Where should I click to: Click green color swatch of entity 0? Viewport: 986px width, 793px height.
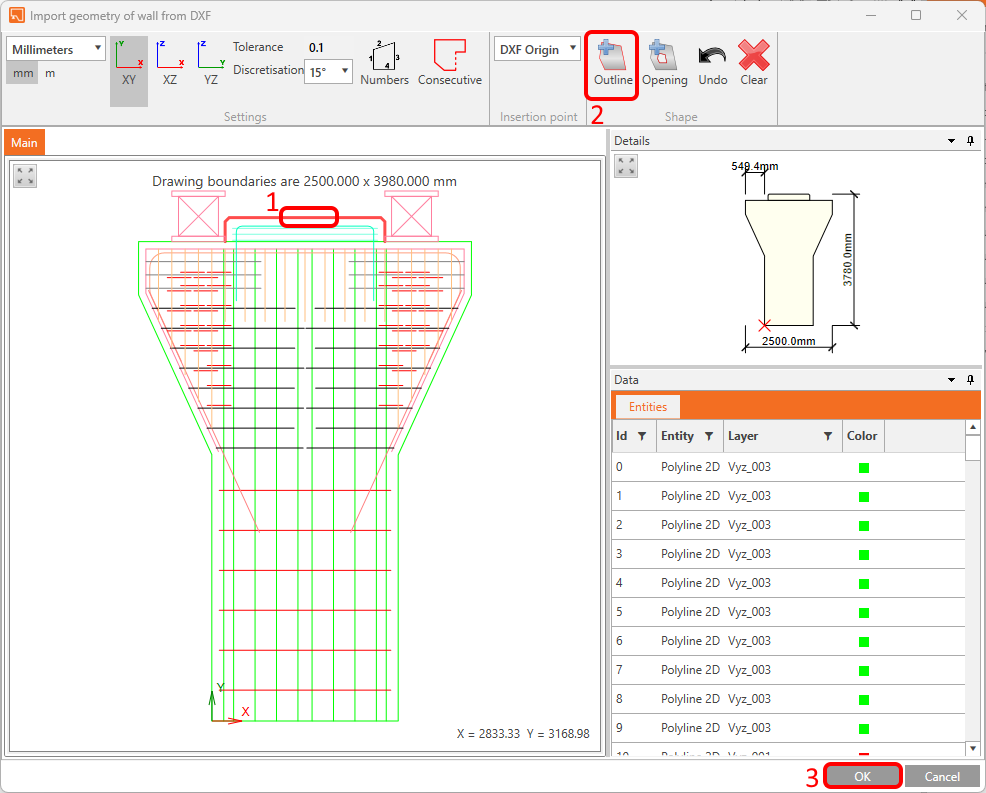pyautogui.click(x=864, y=467)
